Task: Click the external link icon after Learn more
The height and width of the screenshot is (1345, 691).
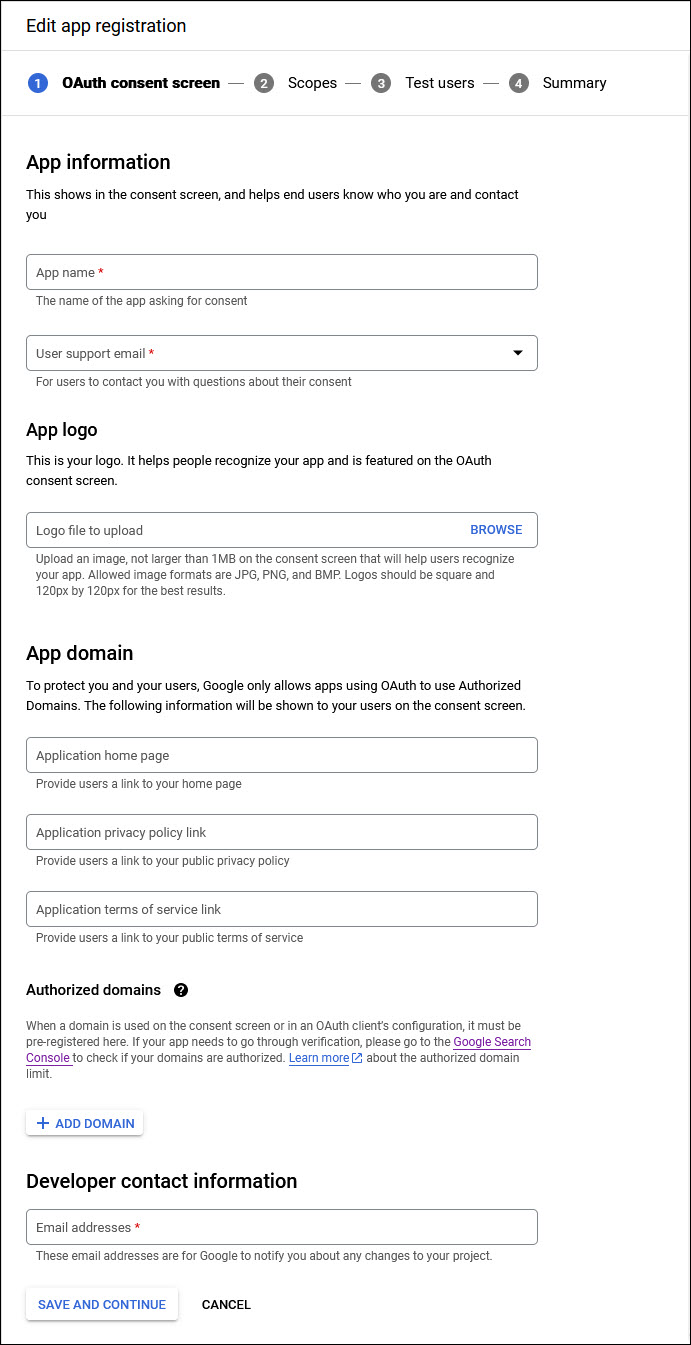Action: [x=357, y=1058]
